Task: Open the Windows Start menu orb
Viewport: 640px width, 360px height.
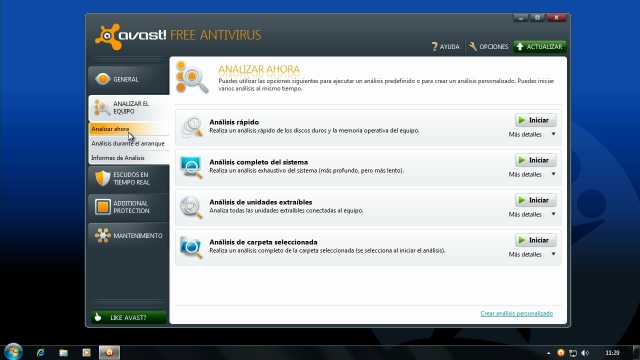Action: 13,352
